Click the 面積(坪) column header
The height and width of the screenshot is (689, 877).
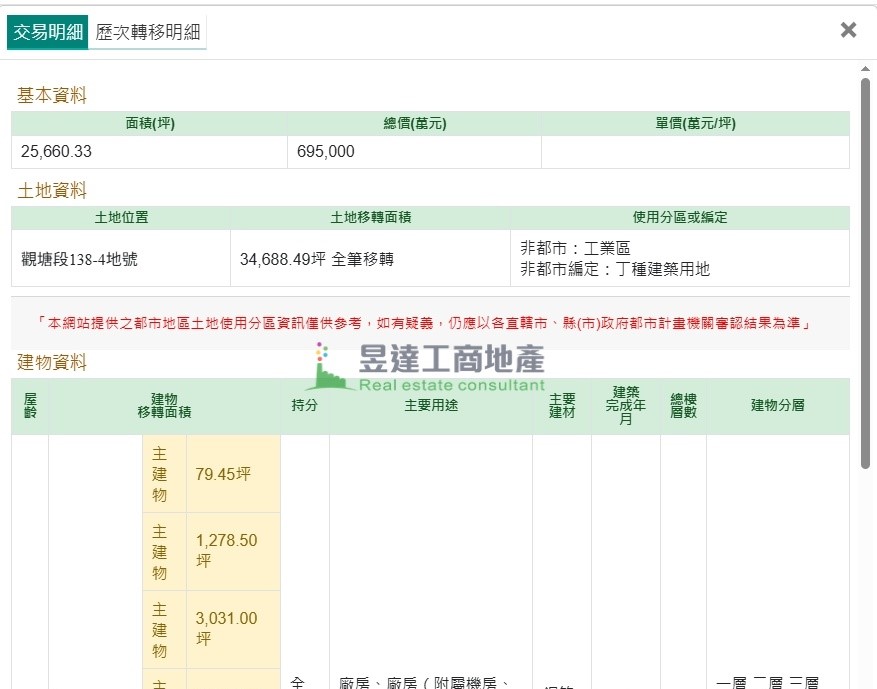coord(149,124)
